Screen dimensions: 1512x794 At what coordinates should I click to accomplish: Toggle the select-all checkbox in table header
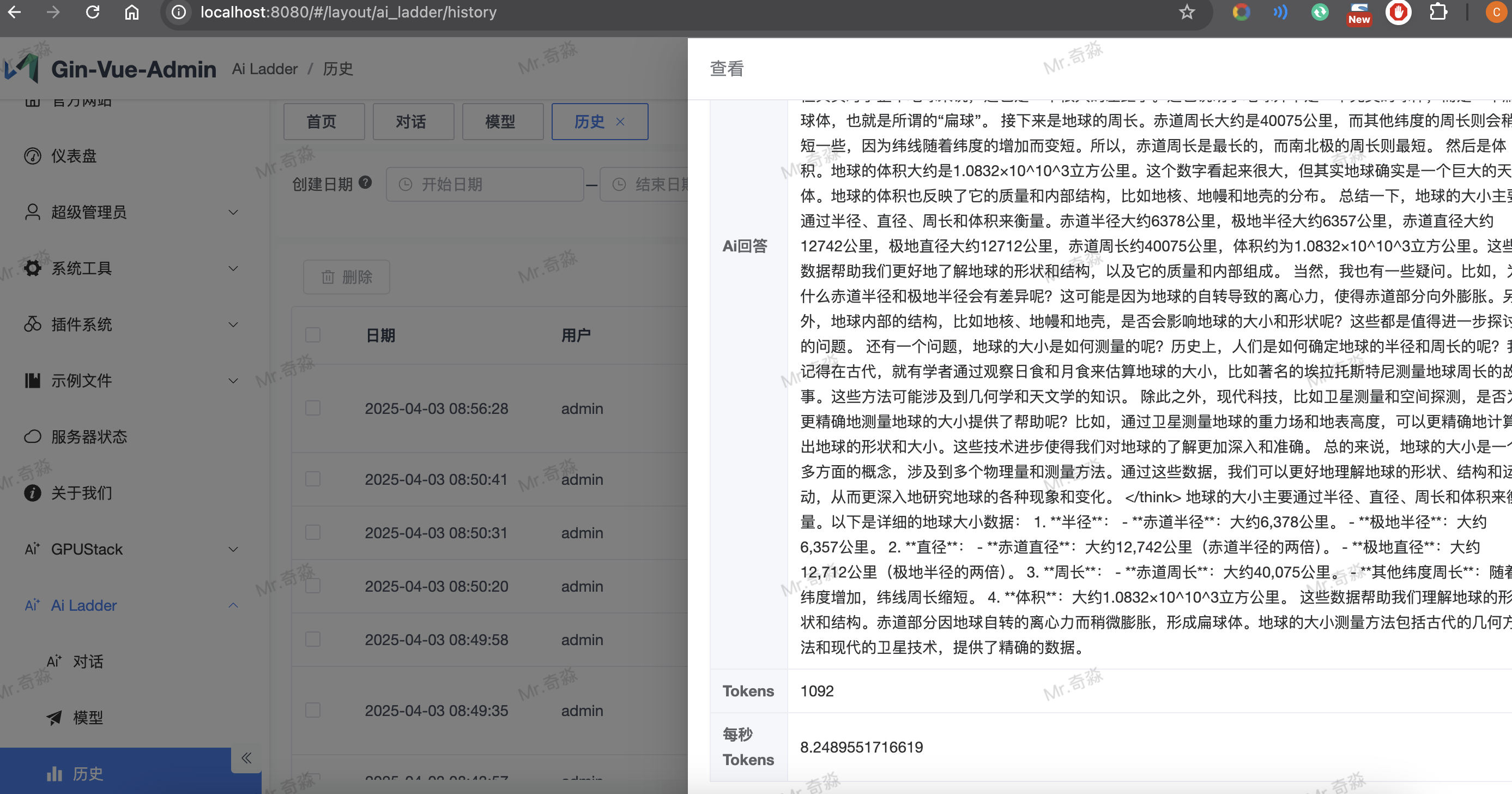[x=313, y=335]
